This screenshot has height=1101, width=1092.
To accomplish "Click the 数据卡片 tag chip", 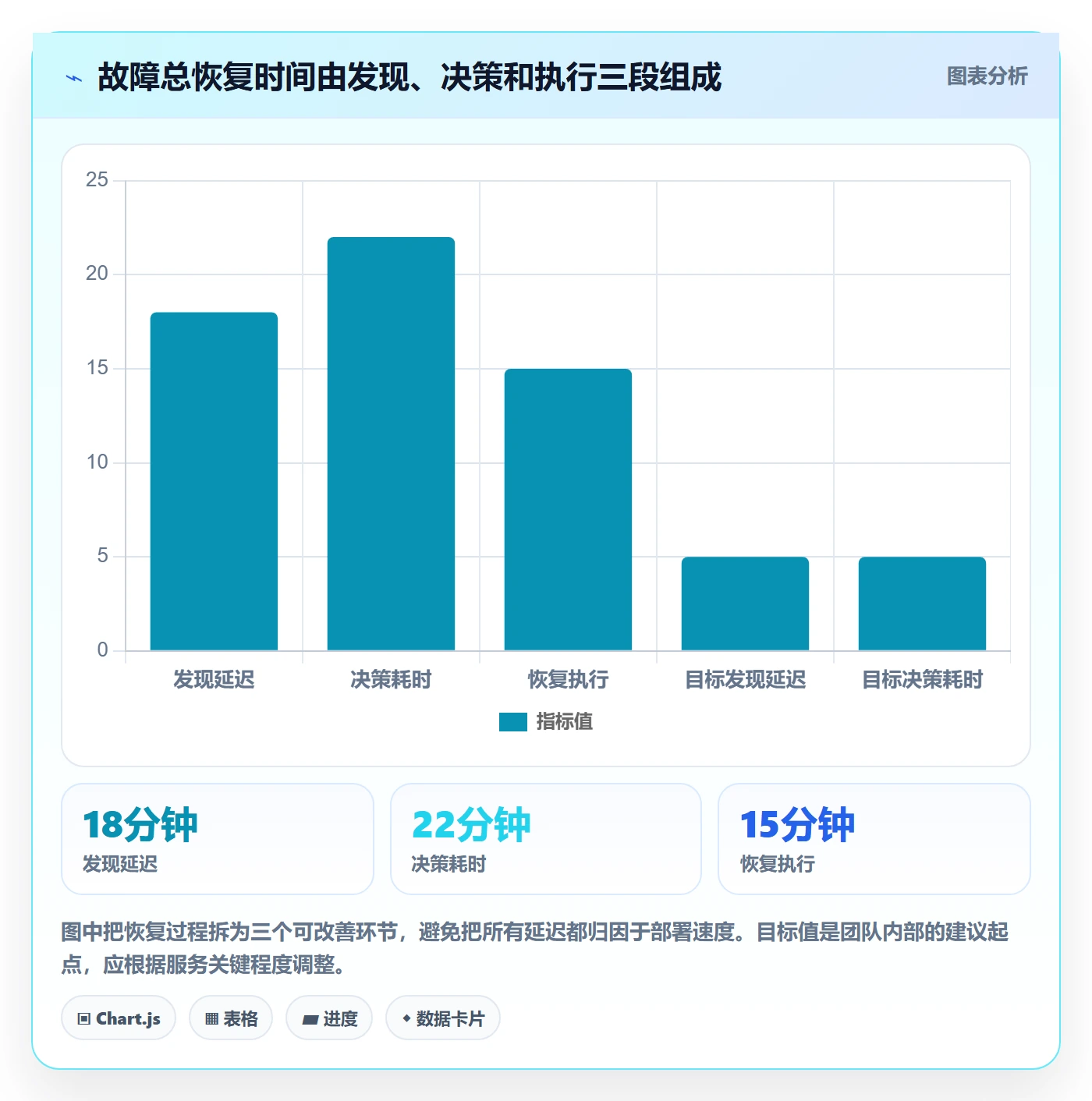I will pyautogui.click(x=443, y=1018).
